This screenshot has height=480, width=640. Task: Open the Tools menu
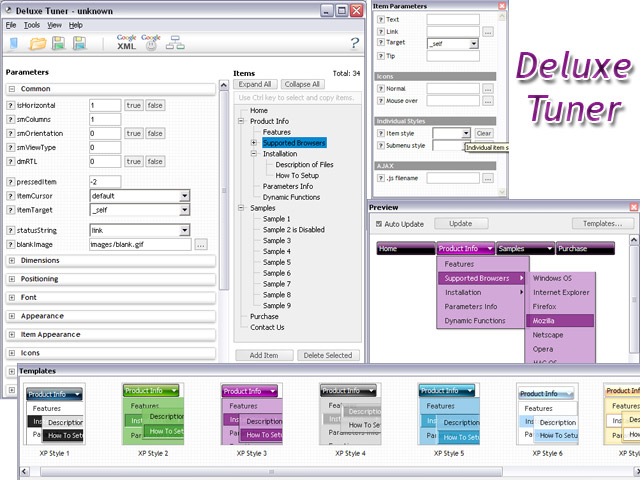click(x=32, y=24)
